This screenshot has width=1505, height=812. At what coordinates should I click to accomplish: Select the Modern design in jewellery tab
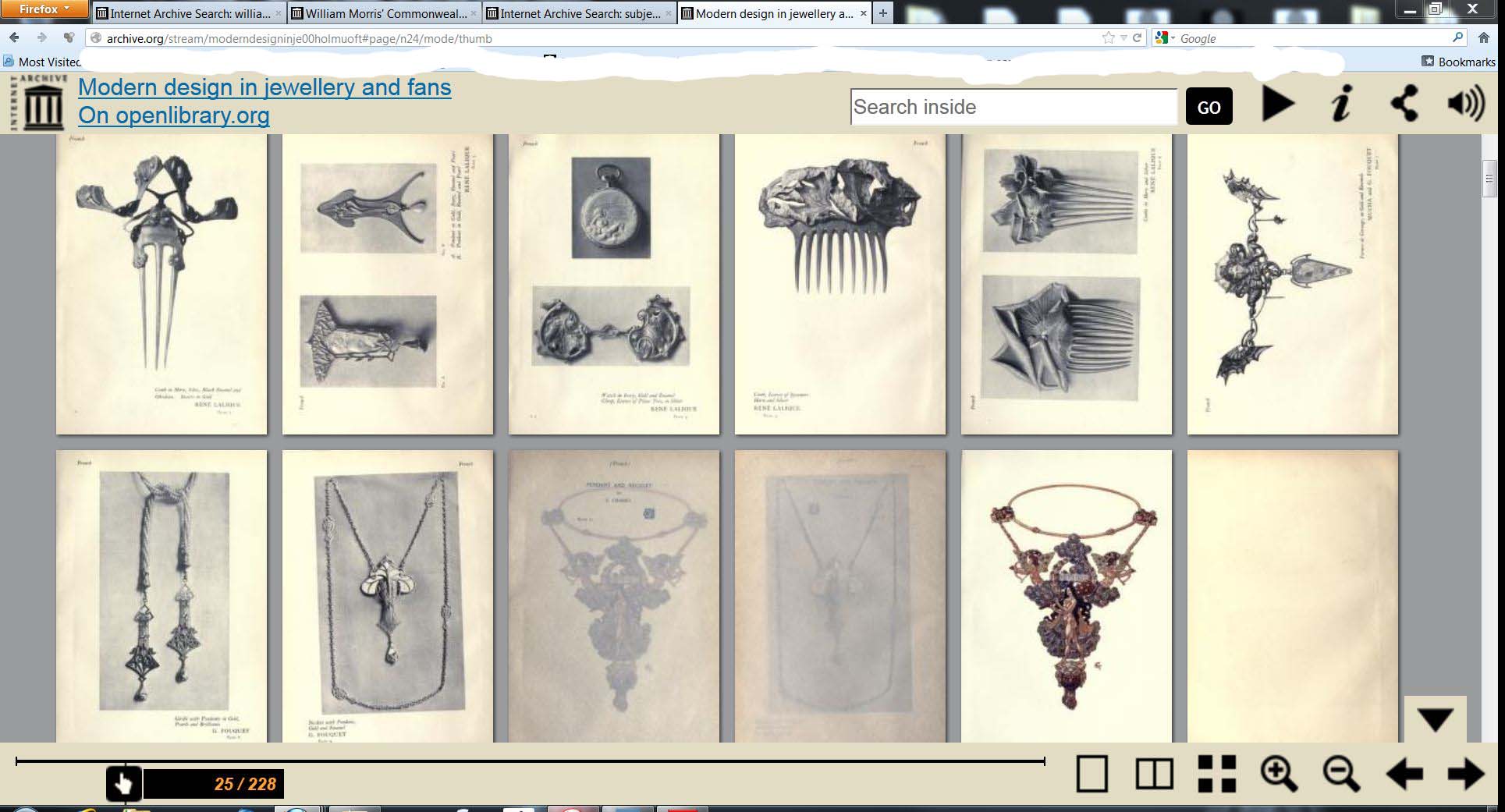(773, 13)
